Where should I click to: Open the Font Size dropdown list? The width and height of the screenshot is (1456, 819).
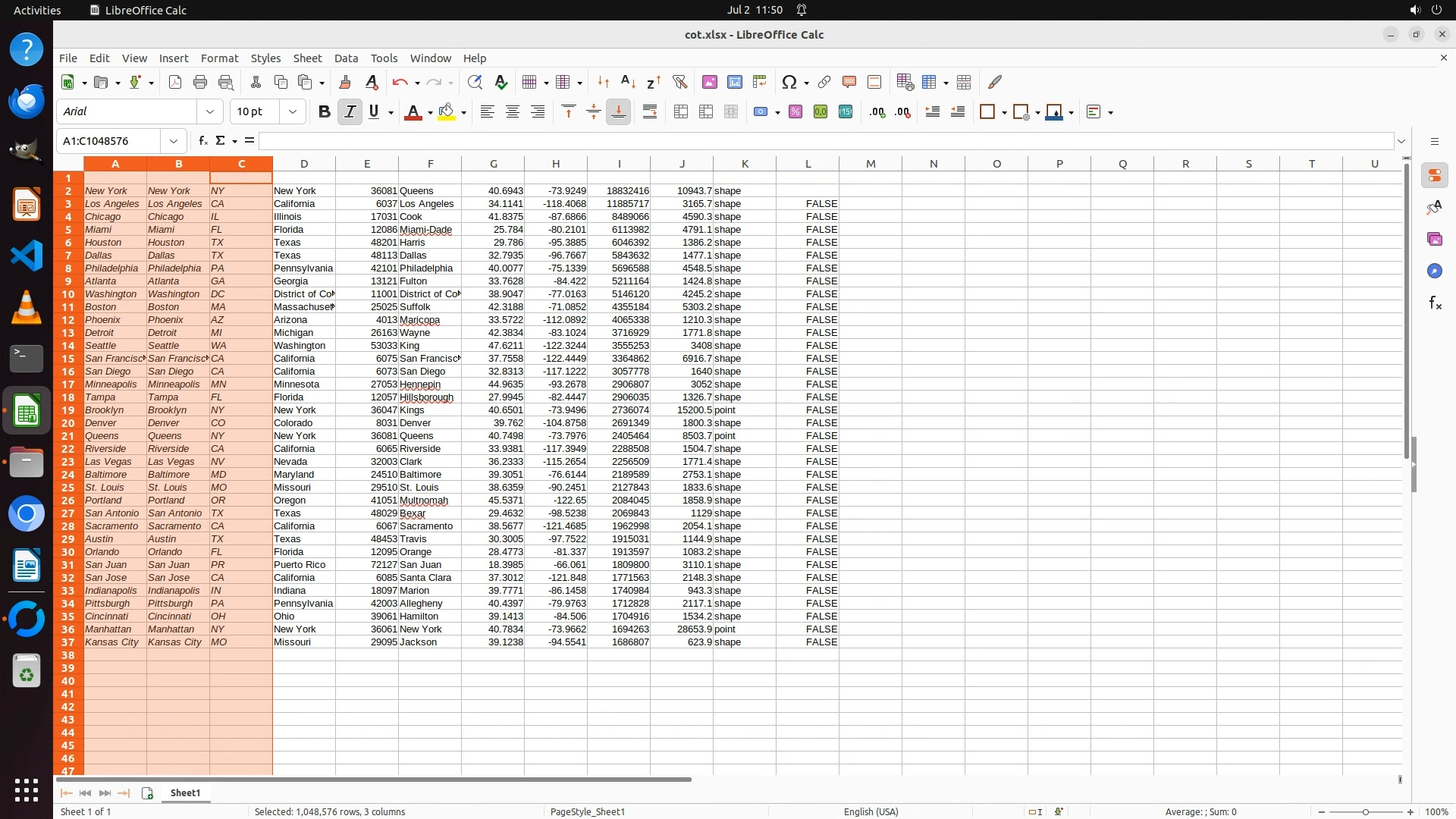[293, 111]
